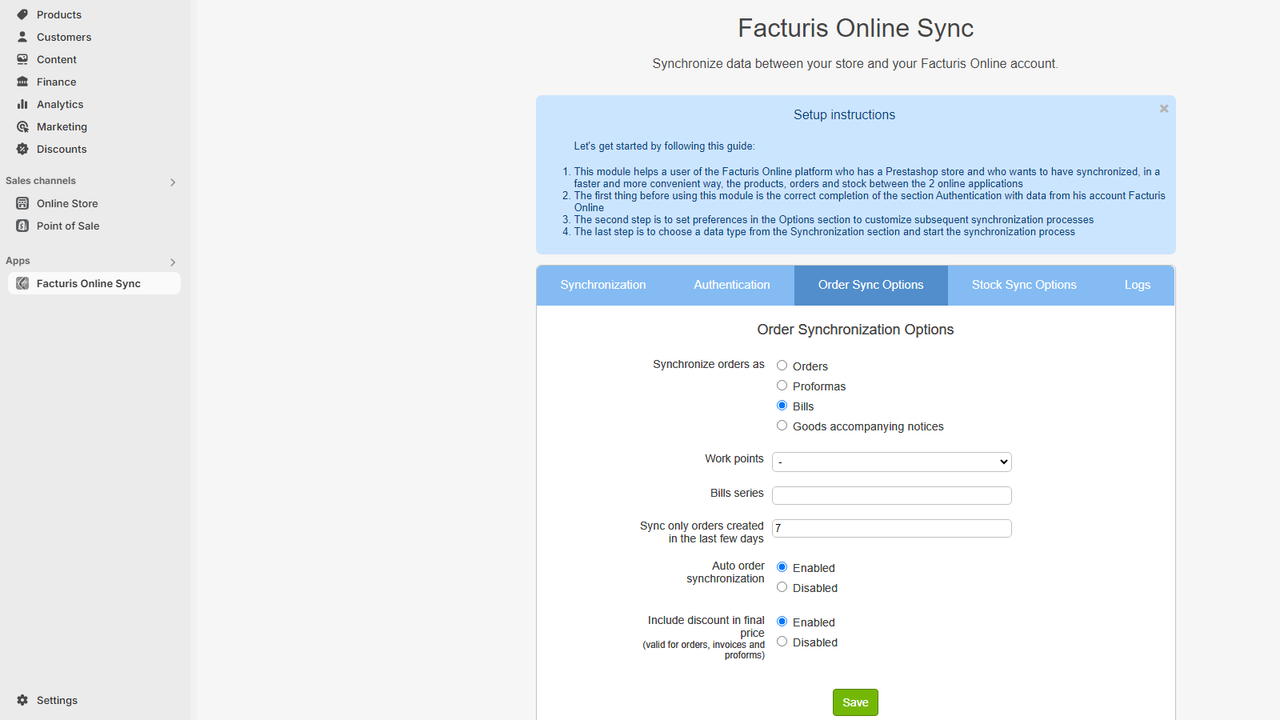Click the Customers person icon

pyautogui.click(x=22, y=37)
